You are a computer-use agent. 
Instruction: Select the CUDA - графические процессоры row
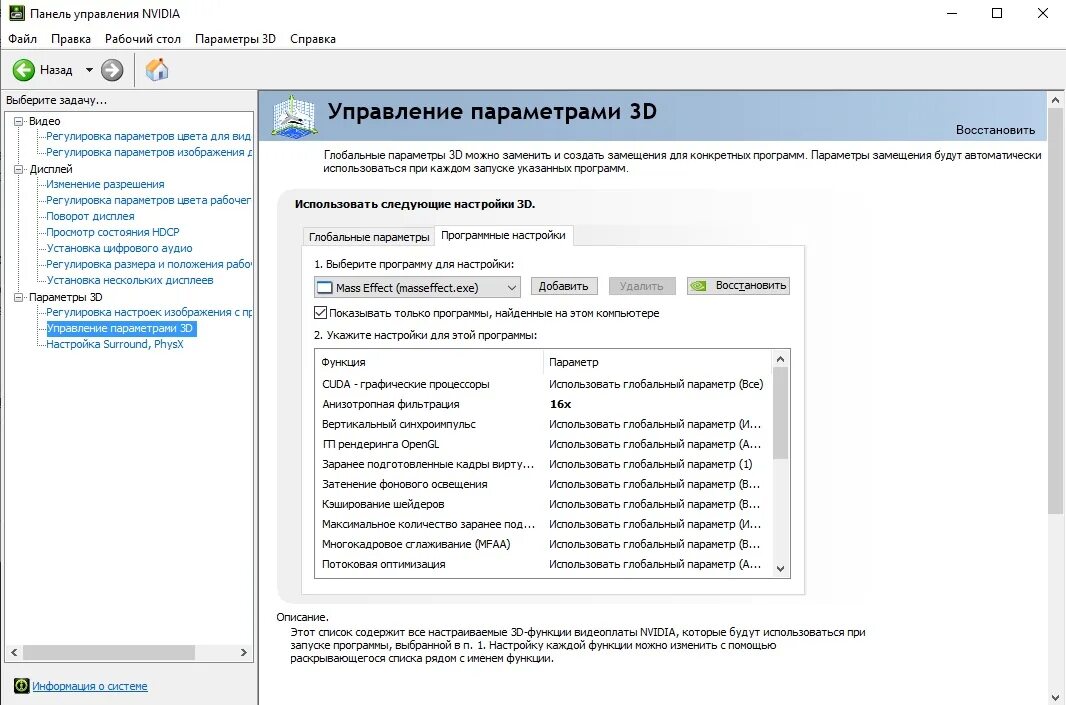543,384
